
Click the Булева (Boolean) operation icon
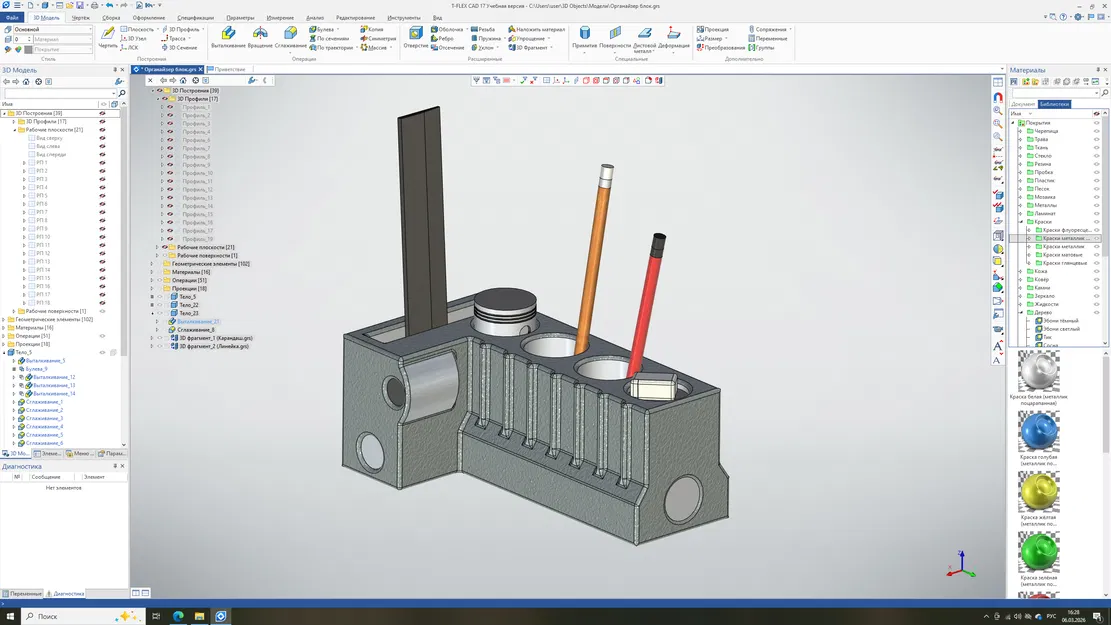[x=314, y=29]
